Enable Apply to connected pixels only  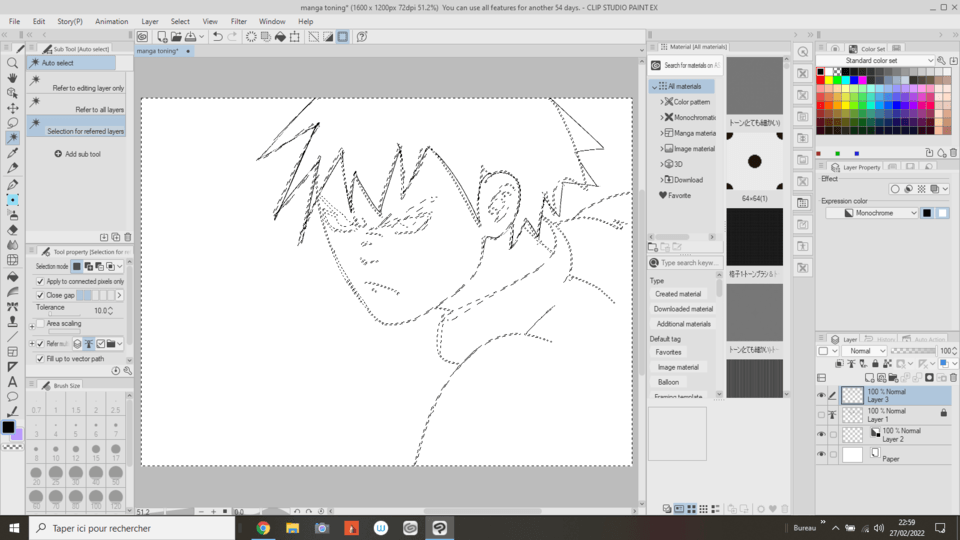pos(40,282)
